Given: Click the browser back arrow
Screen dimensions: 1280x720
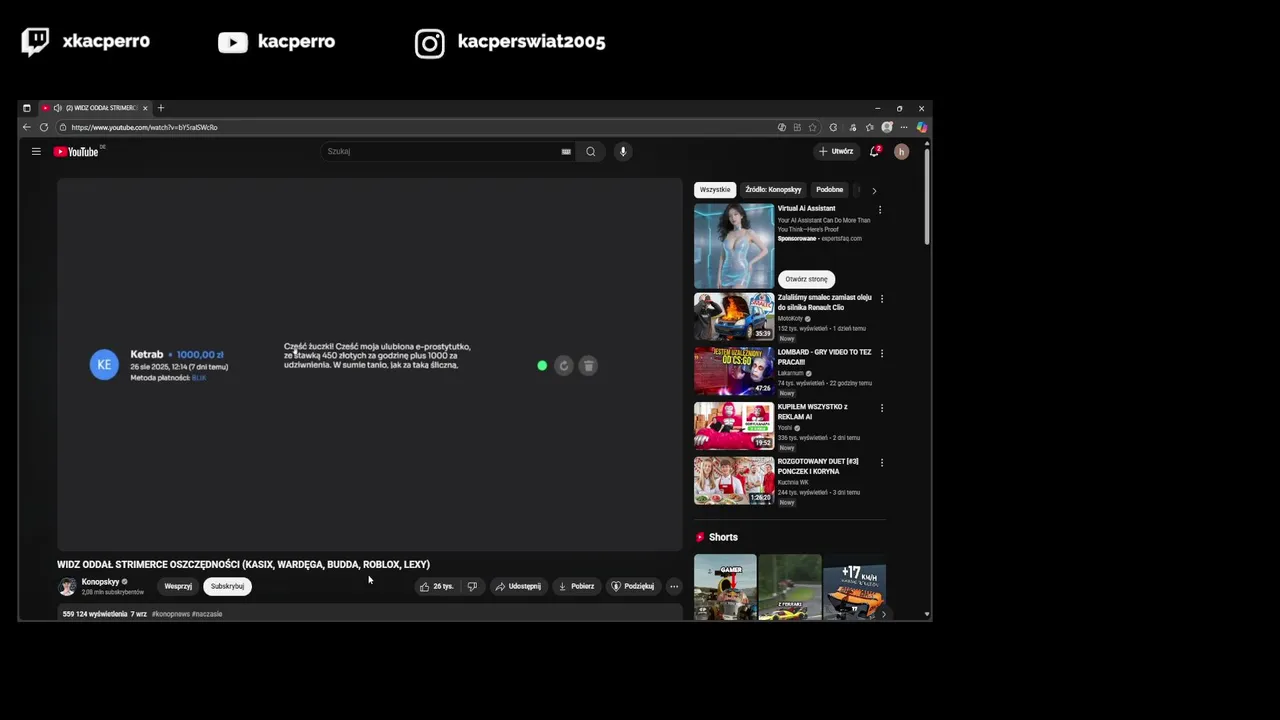Looking at the screenshot, I should click(27, 127).
